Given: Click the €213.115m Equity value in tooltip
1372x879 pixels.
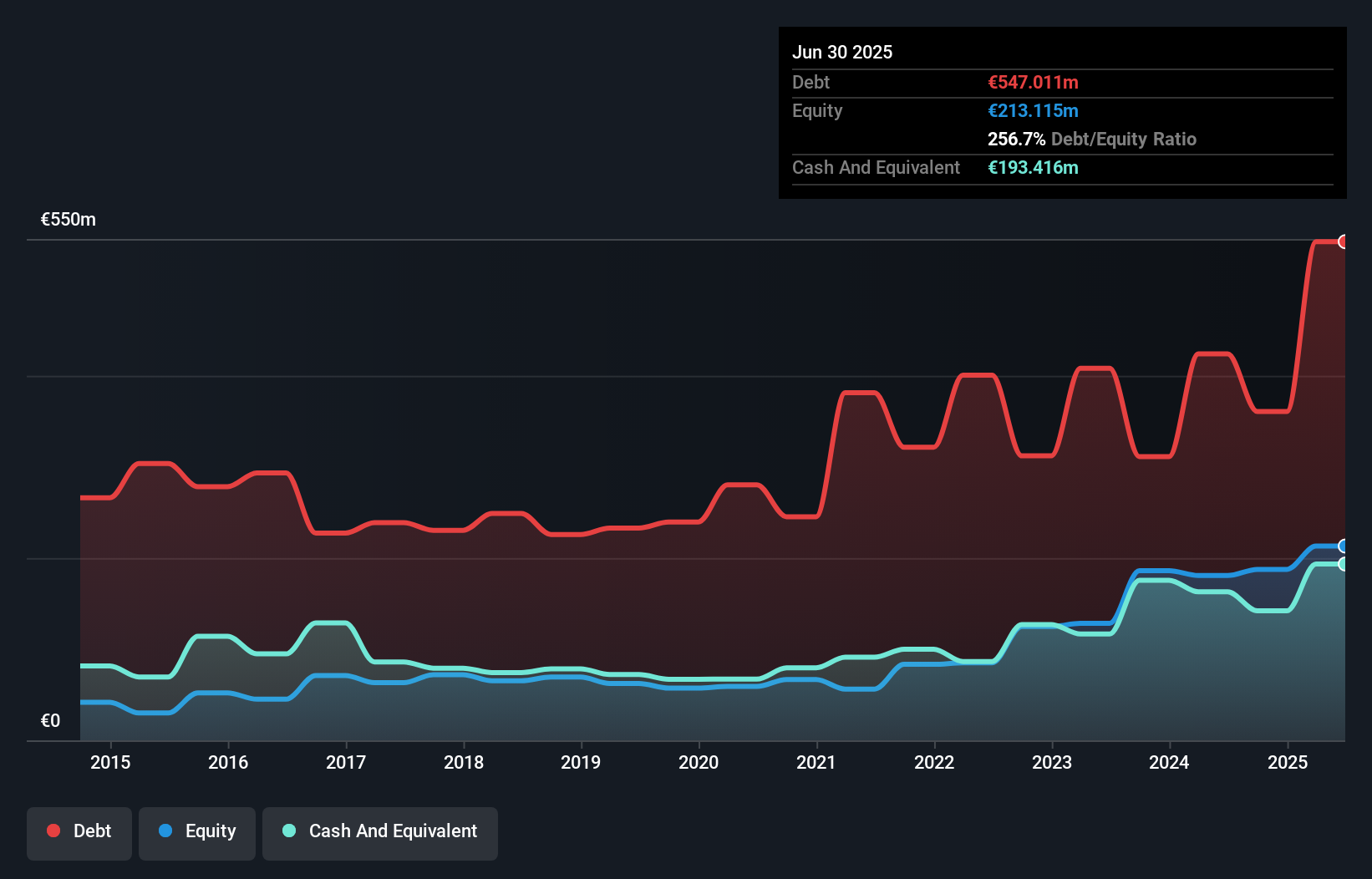Looking at the screenshot, I should tap(1033, 111).
